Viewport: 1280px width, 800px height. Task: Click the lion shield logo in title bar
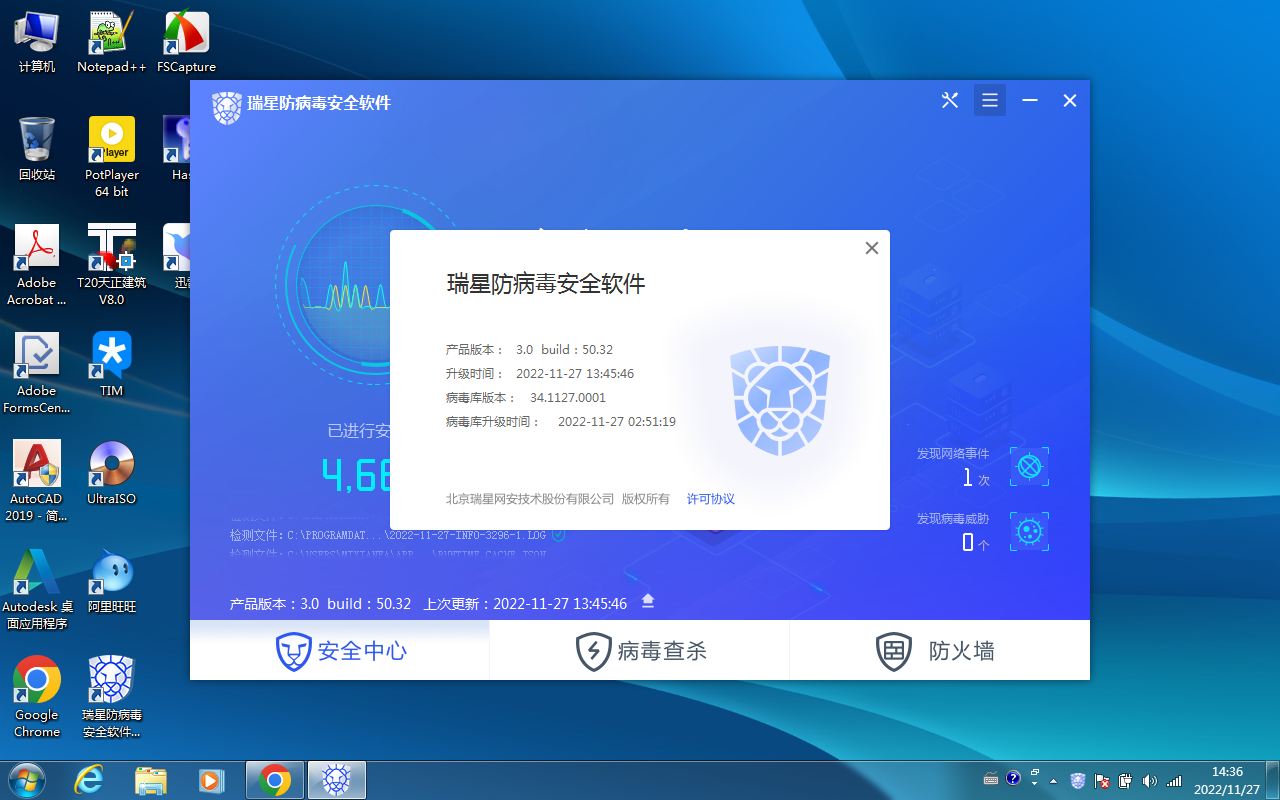pos(228,107)
